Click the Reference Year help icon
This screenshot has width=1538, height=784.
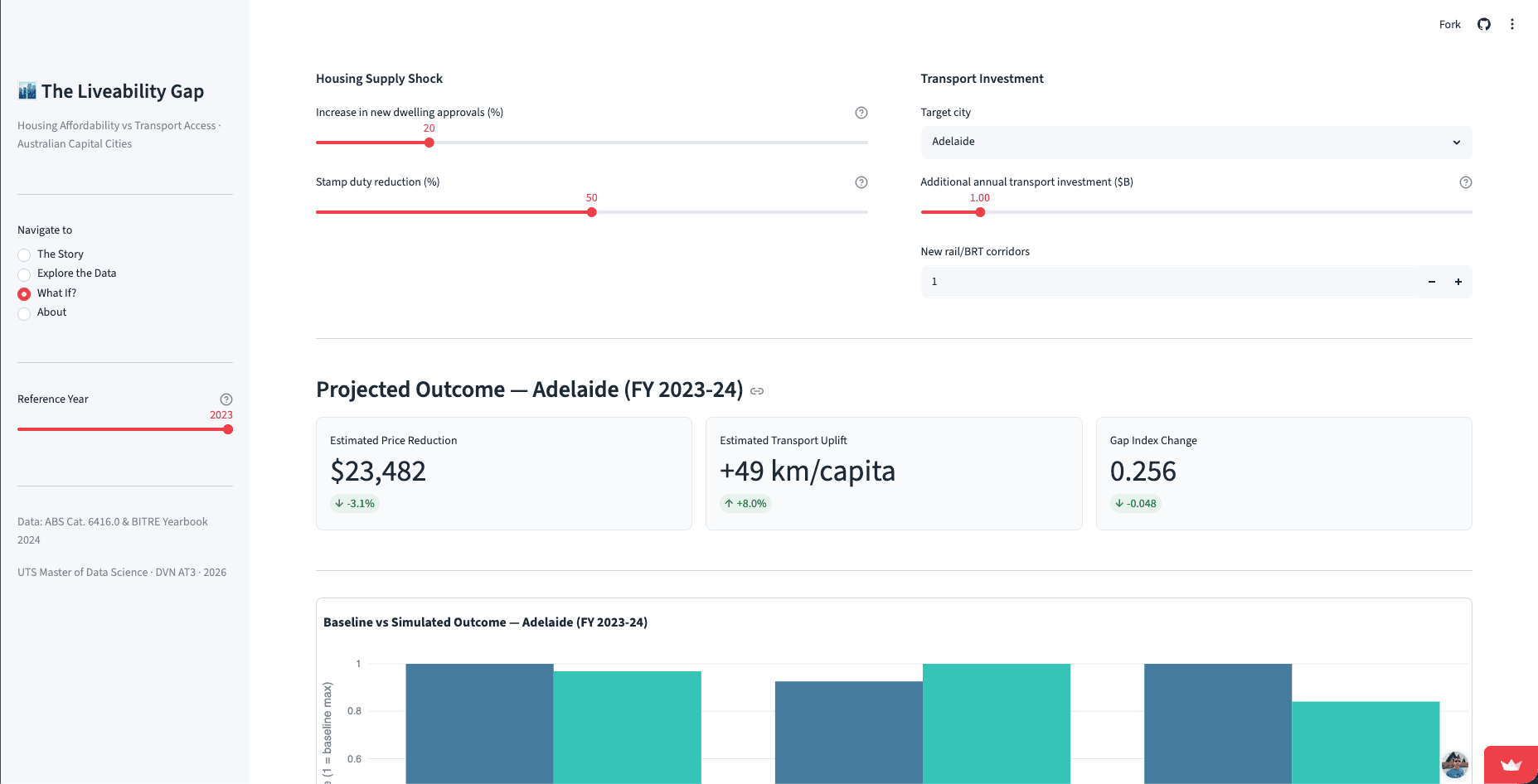tap(226, 399)
